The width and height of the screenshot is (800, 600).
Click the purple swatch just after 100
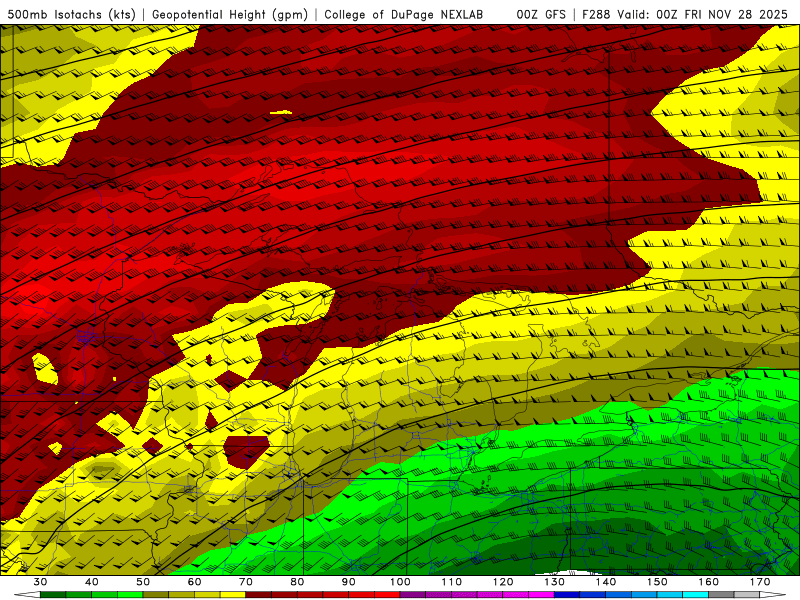click(413, 595)
